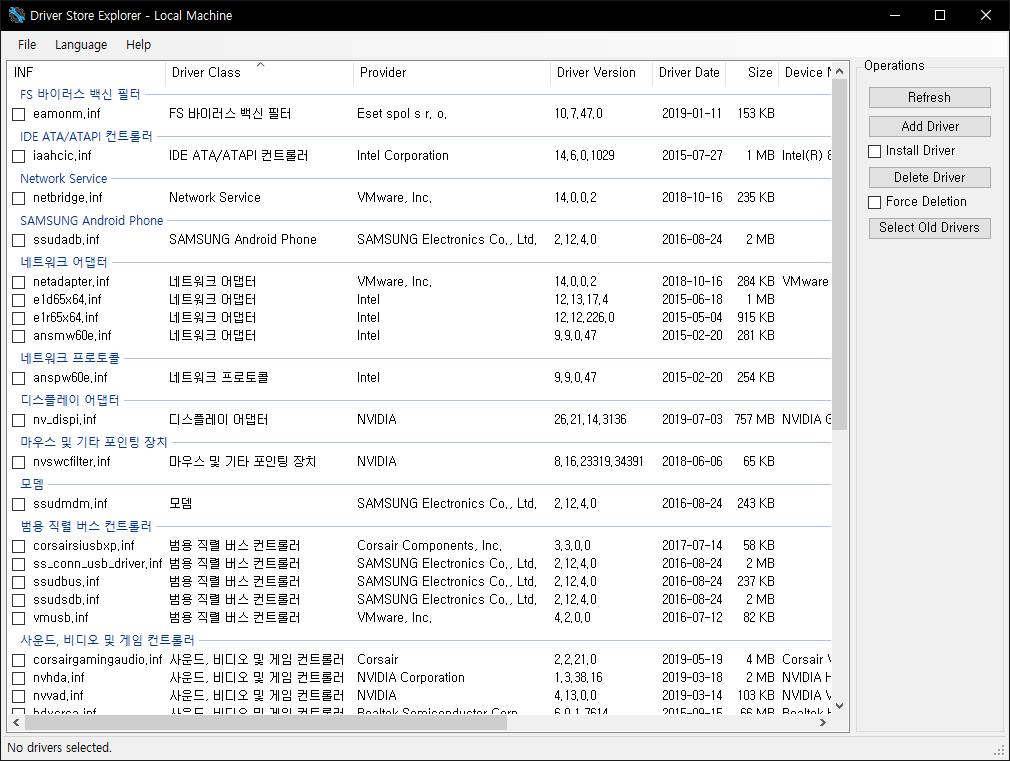Enable the Install Driver checkbox

(875, 151)
